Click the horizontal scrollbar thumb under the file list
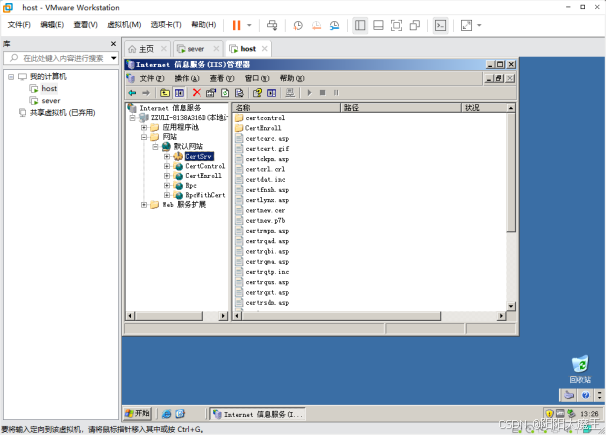The height and width of the screenshot is (436, 607). point(341,316)
